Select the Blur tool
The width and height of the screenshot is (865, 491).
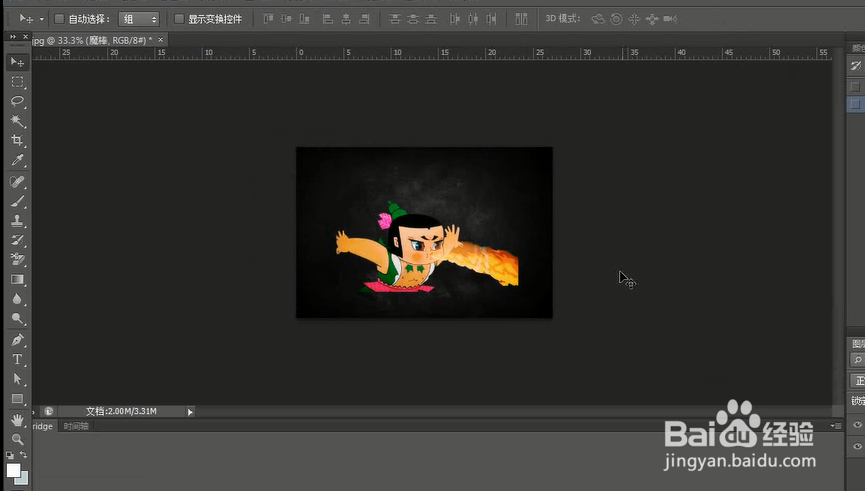tap(17, 299)
